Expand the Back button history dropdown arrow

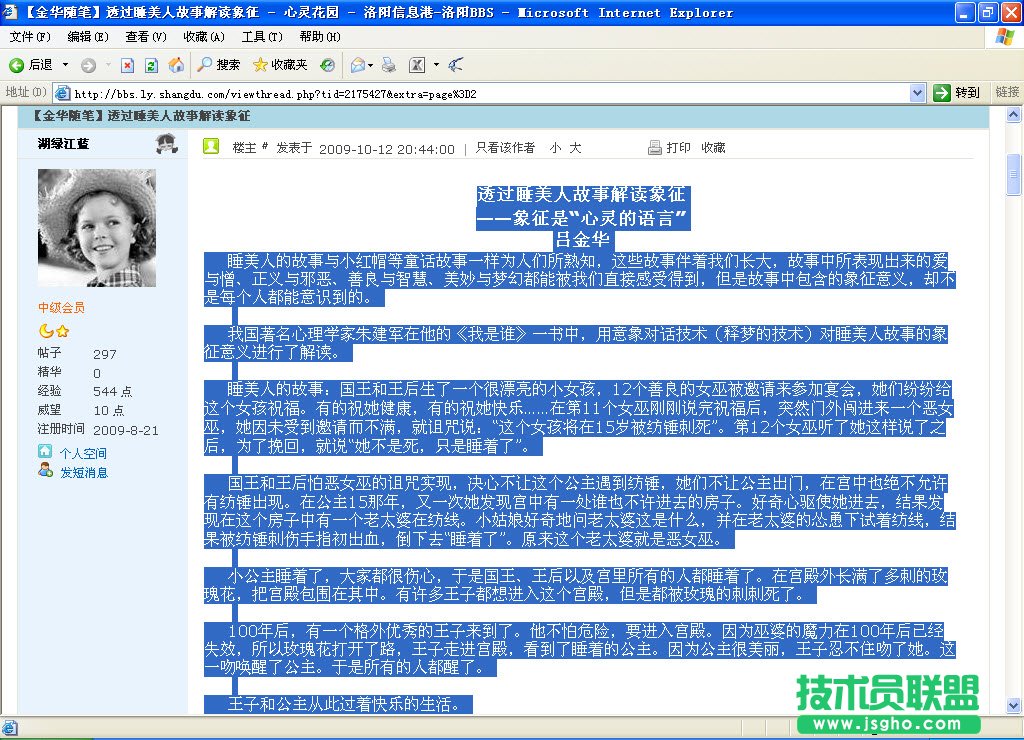click(x=66, y=65)
